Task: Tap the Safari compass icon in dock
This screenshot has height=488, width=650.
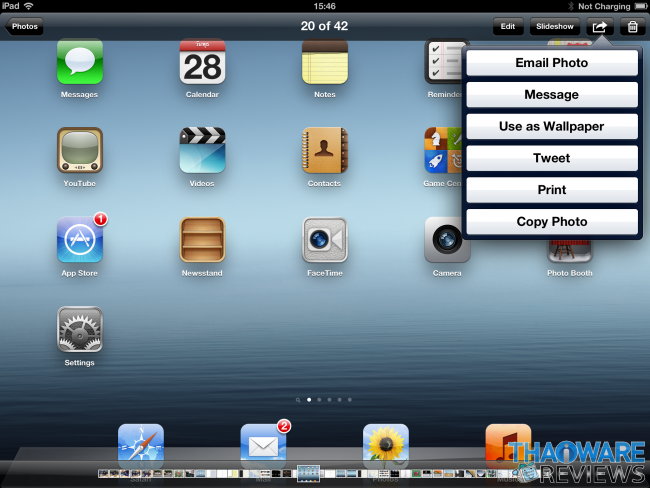Action: point(141,447)
